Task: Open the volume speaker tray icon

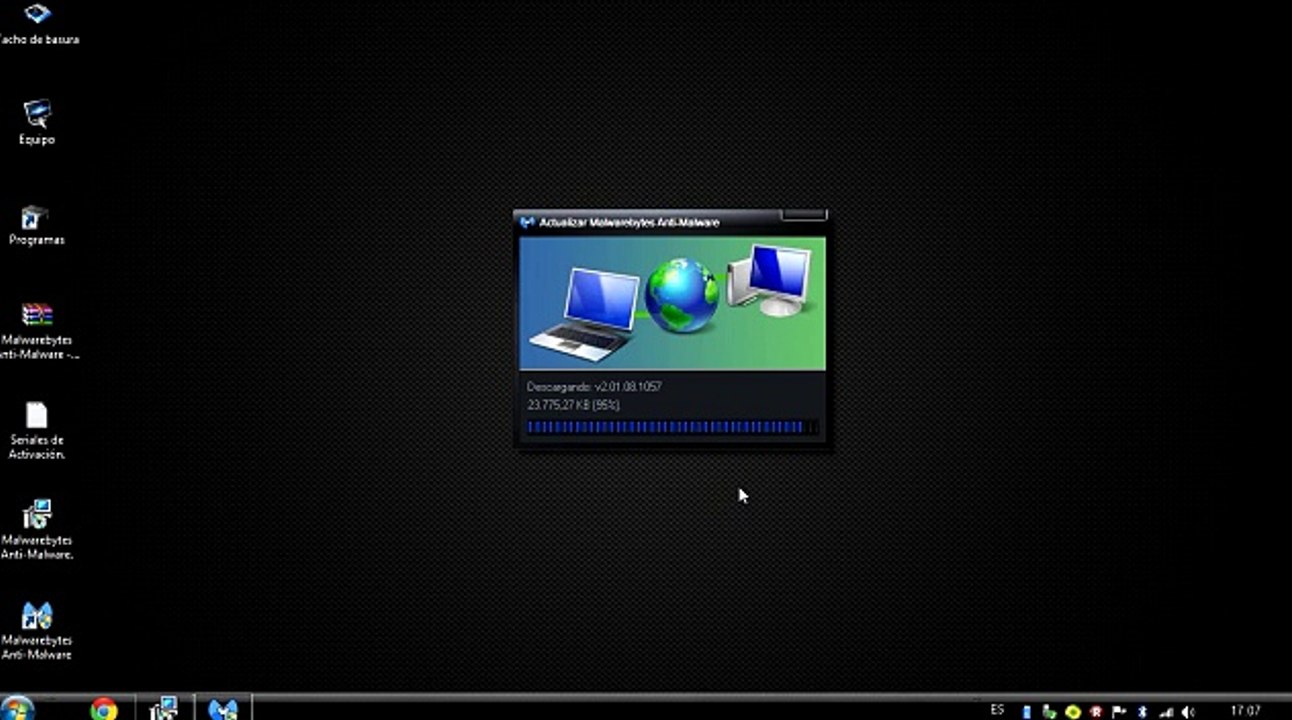Action: tap(1188, 712)
